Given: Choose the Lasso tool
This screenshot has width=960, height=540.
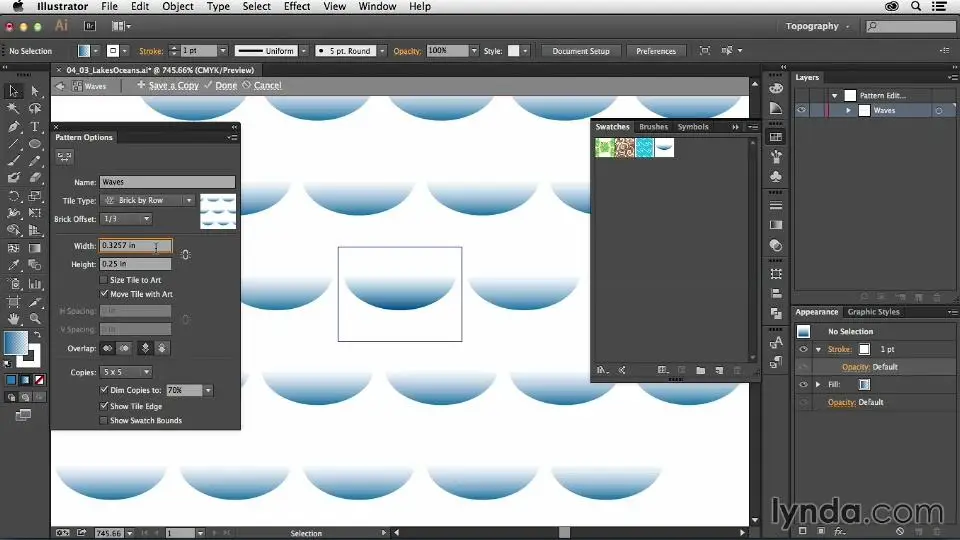Looking at the screenshot, I should pyautogui.click(x=35, y=109).
